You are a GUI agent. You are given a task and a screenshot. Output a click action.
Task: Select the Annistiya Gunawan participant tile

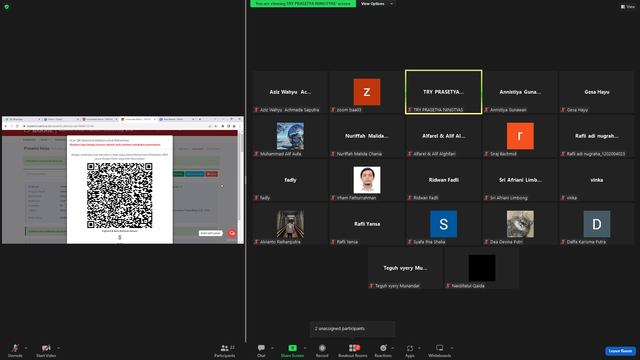[520, 92]
